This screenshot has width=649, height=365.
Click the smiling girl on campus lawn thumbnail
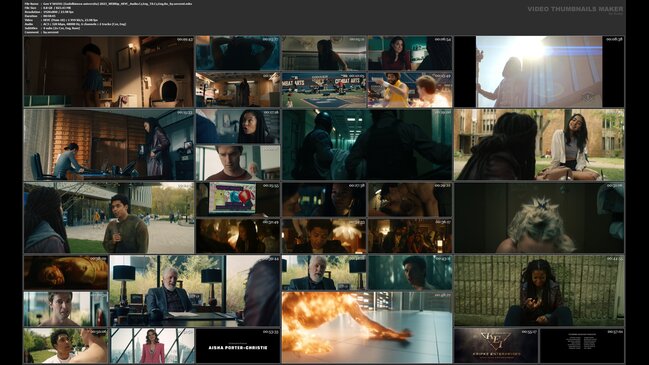[x=539, y=144]
